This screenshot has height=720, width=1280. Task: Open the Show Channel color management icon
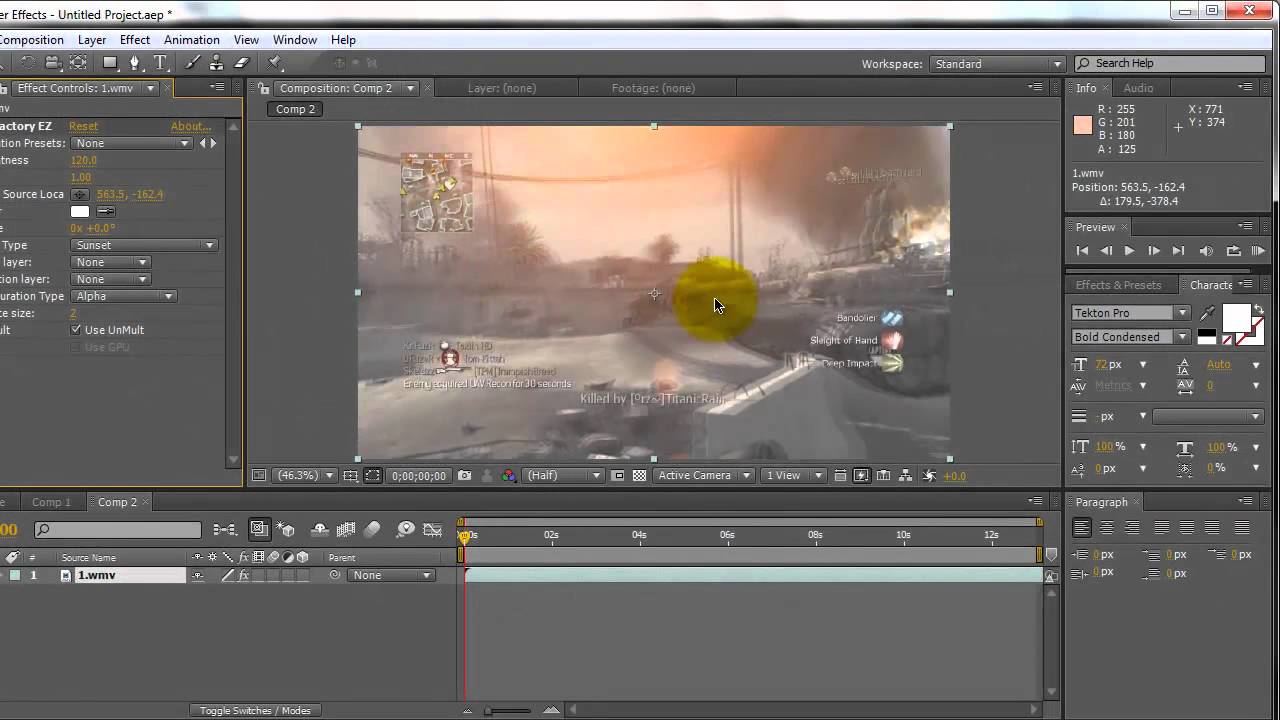click(x=508, y=476)
